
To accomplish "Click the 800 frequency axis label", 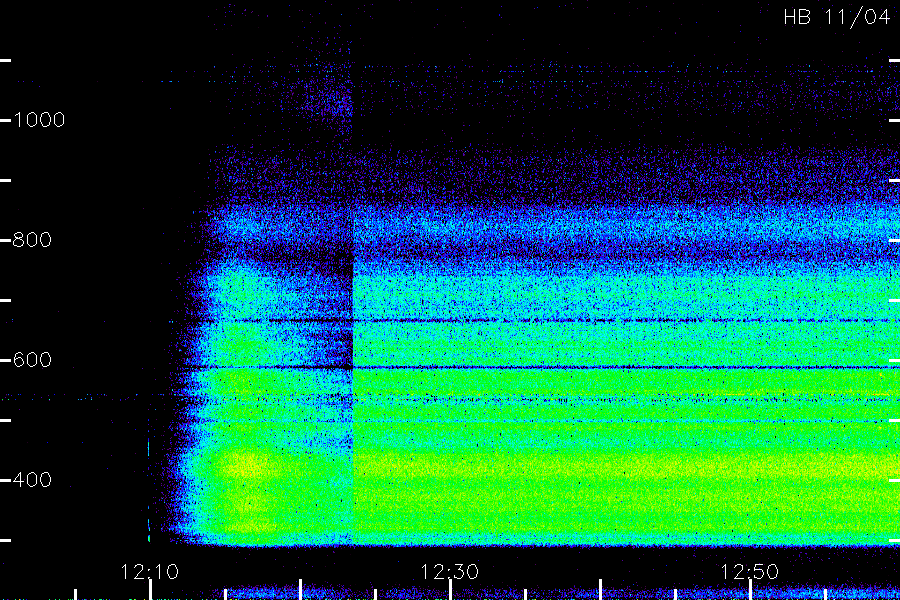I will click(32, 240).
